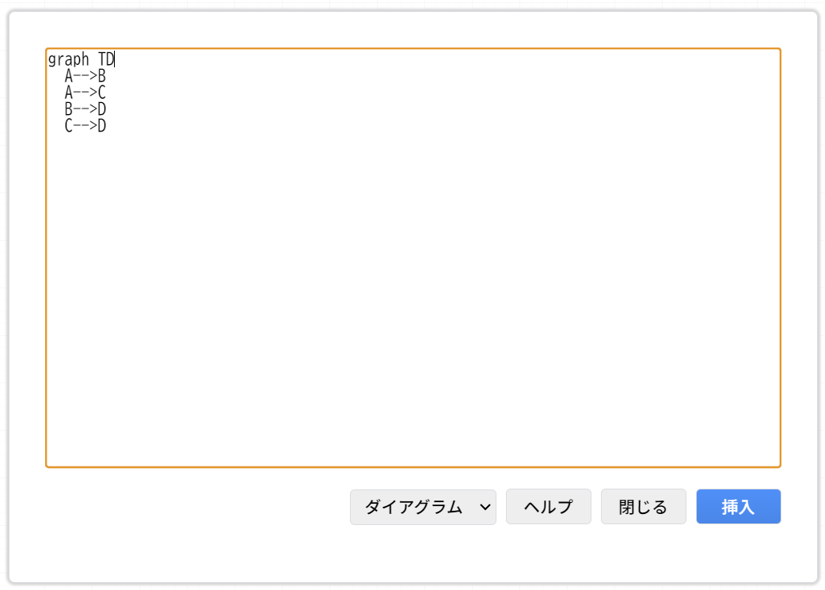This screenshot has width=825, height=590.
Task: Click the 'C-->D' statement
Action: point(88,126)
